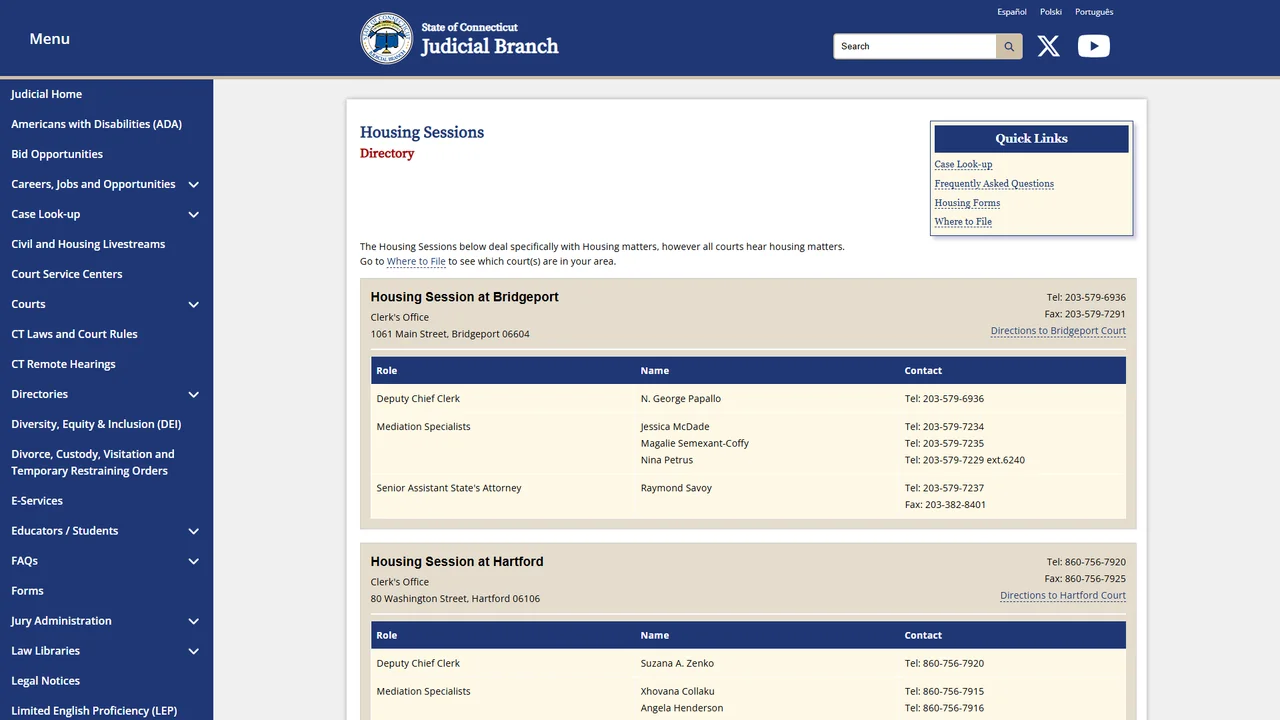Open Frequently Asked Questions quick link
This screenshot has height=720, width=1280.
994,183
